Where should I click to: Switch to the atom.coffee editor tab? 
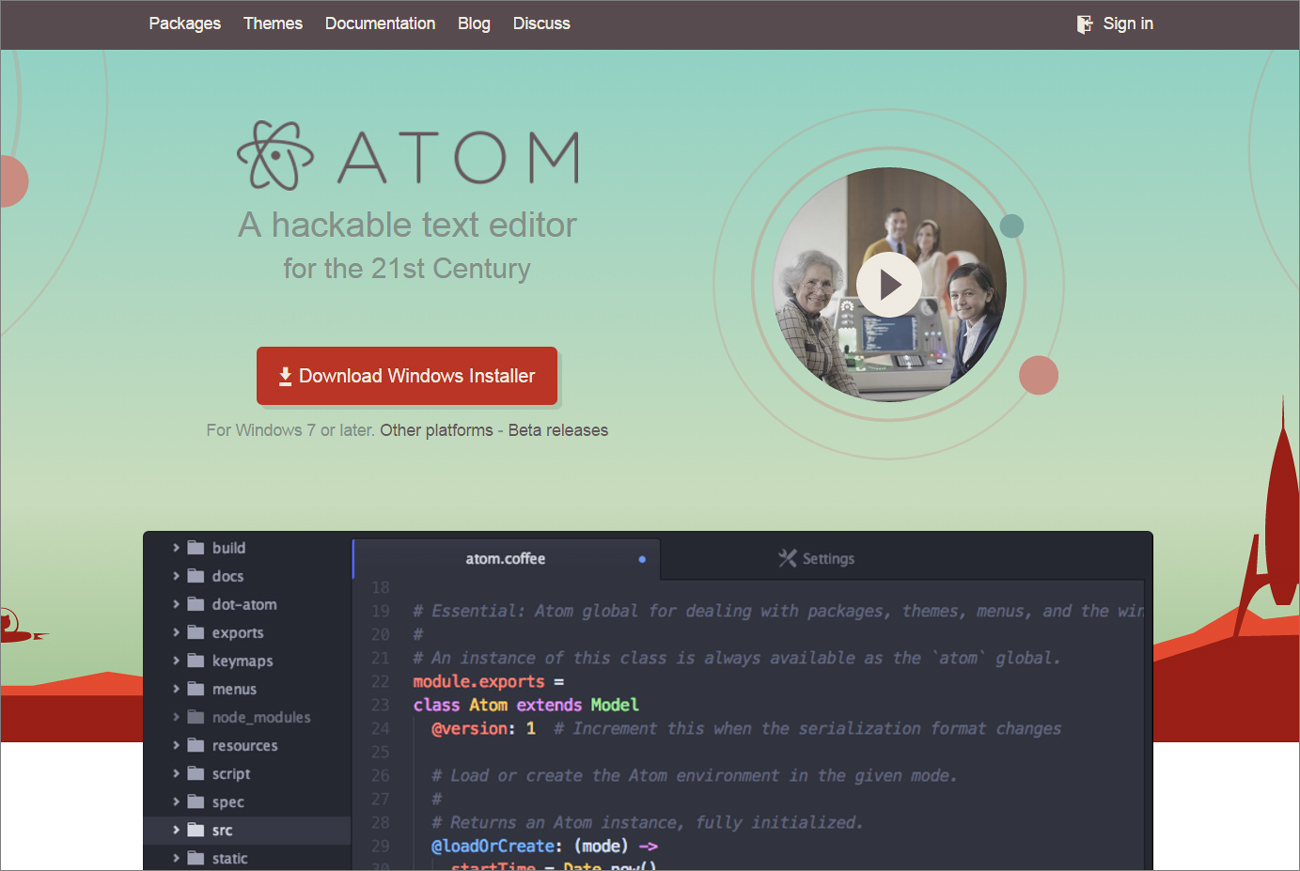coord(506,559)
